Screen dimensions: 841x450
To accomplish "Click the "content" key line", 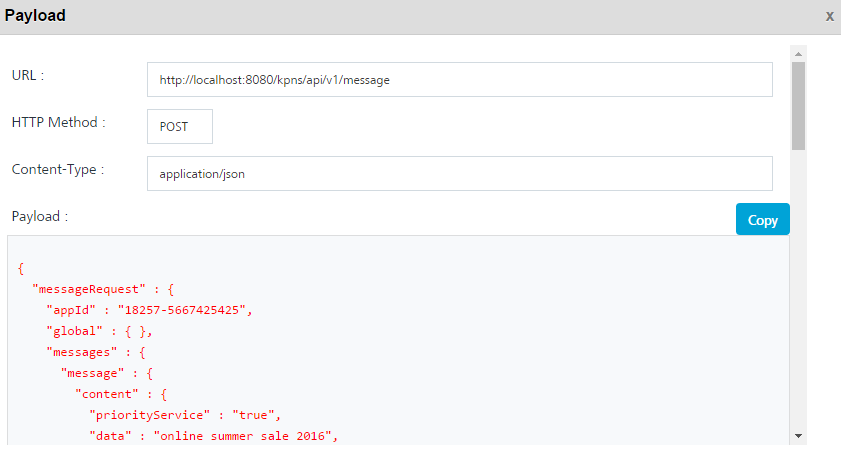I will click(x=125, y=393).
